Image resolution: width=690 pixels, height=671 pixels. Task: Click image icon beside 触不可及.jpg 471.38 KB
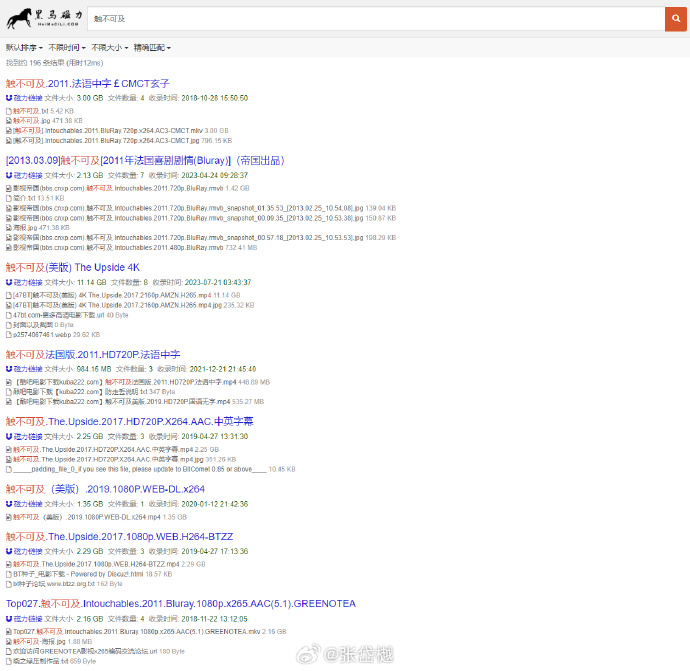(x=9, y=121)
